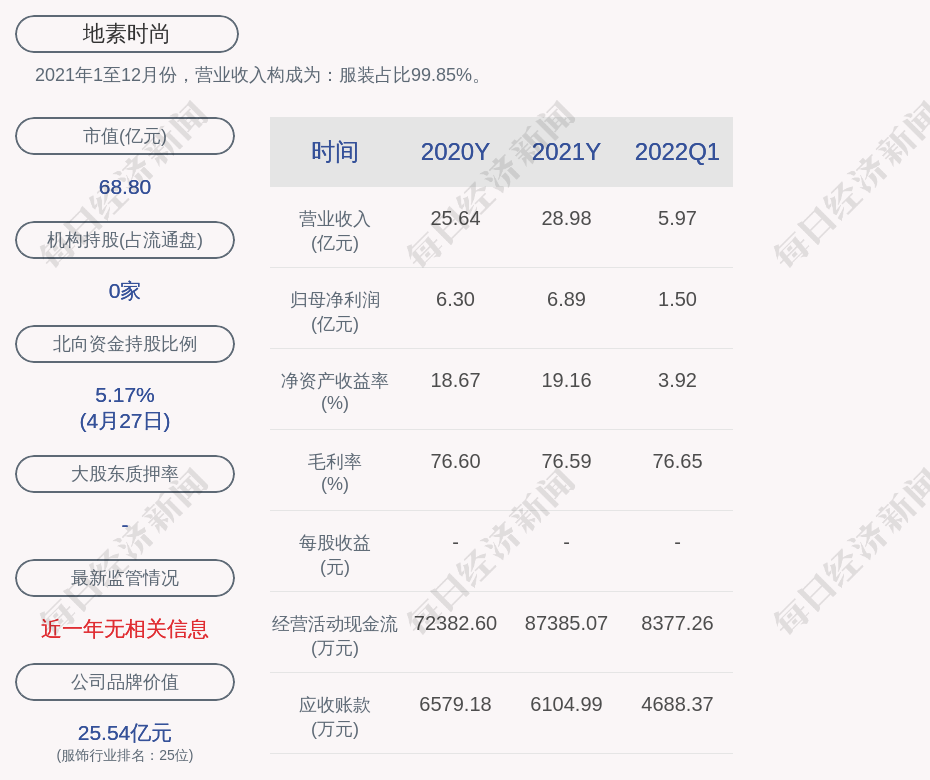Click the 地素时尚 company name pill

pos(126,34)
